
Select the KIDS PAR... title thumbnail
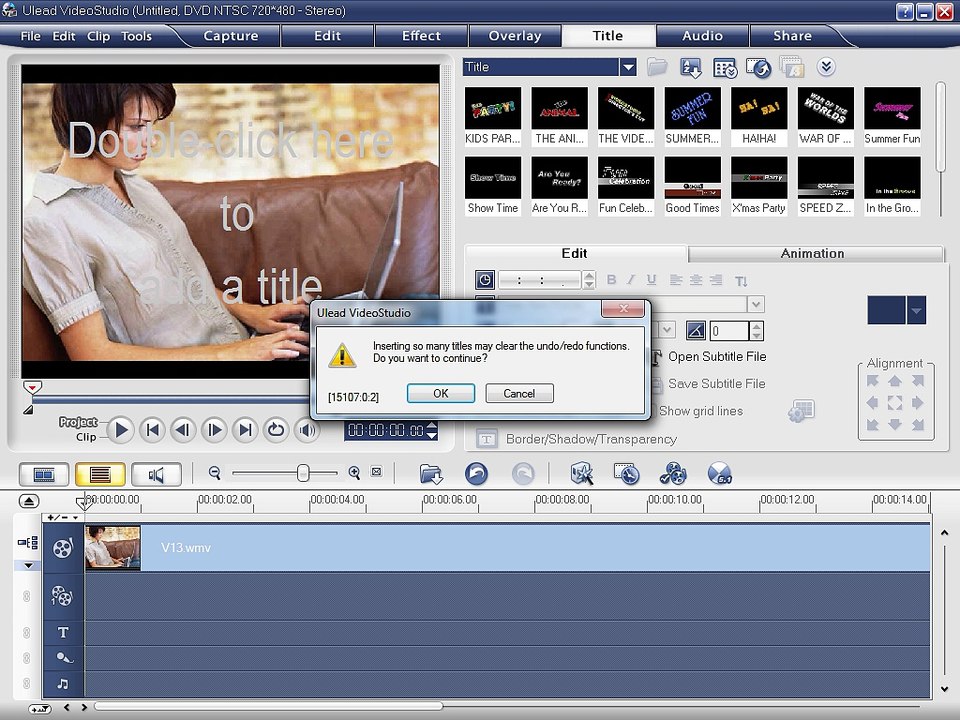(x=493, y=116)
